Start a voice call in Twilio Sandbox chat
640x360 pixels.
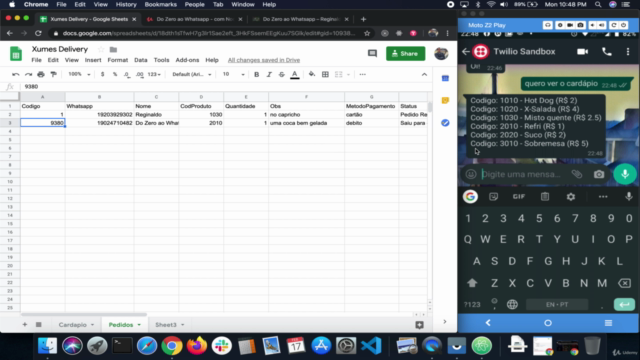[x=607, y=52]
